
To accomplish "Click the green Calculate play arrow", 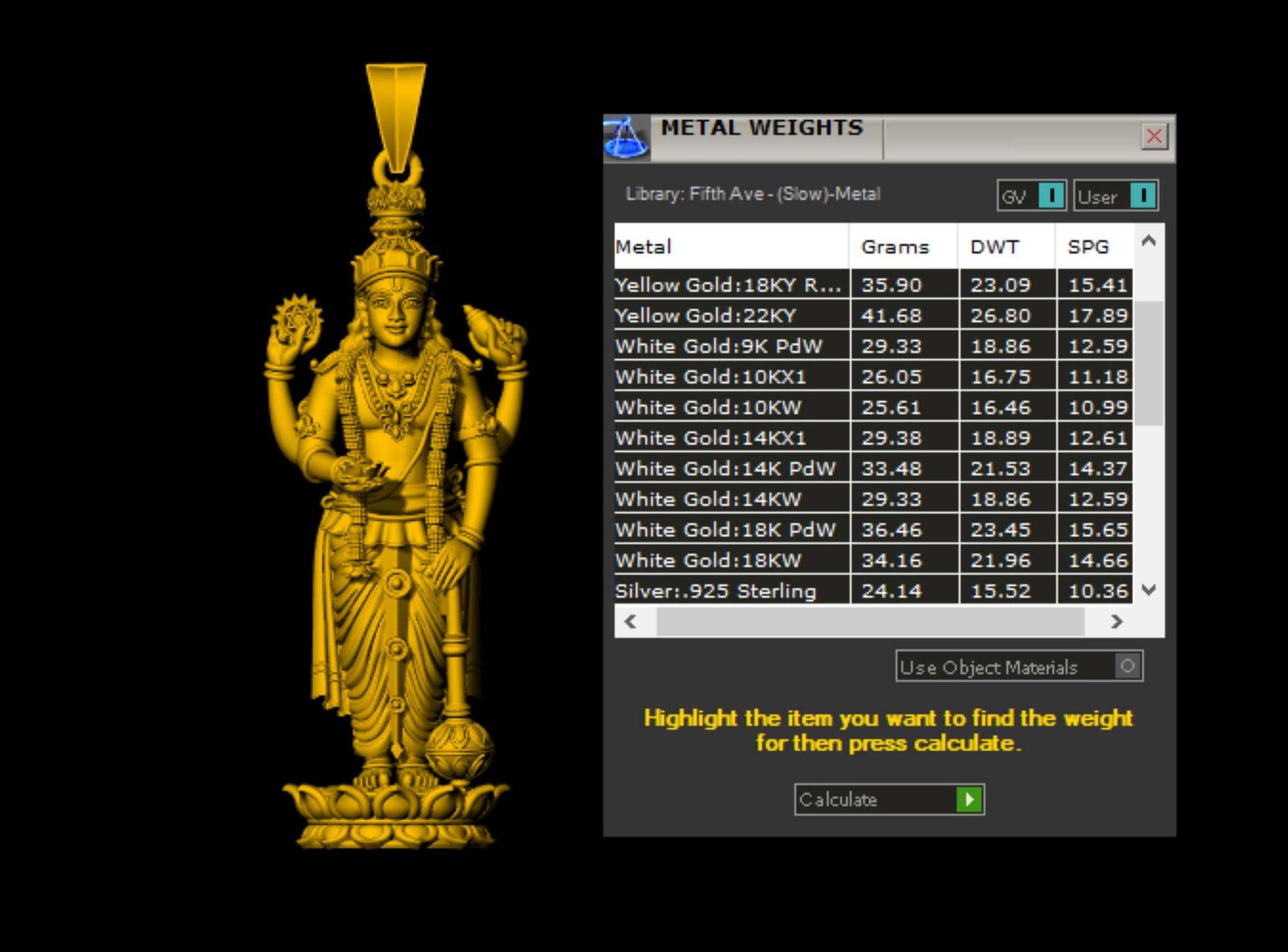I will coord(969,800).
